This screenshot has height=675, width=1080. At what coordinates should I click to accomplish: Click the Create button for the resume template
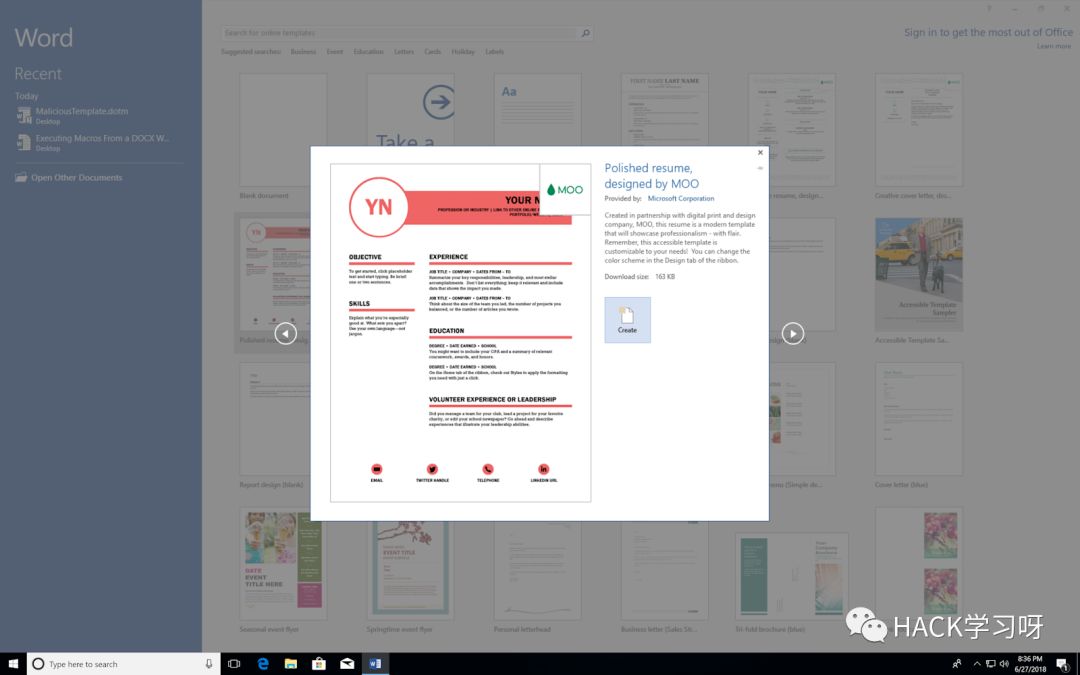[x=627, y=320]
